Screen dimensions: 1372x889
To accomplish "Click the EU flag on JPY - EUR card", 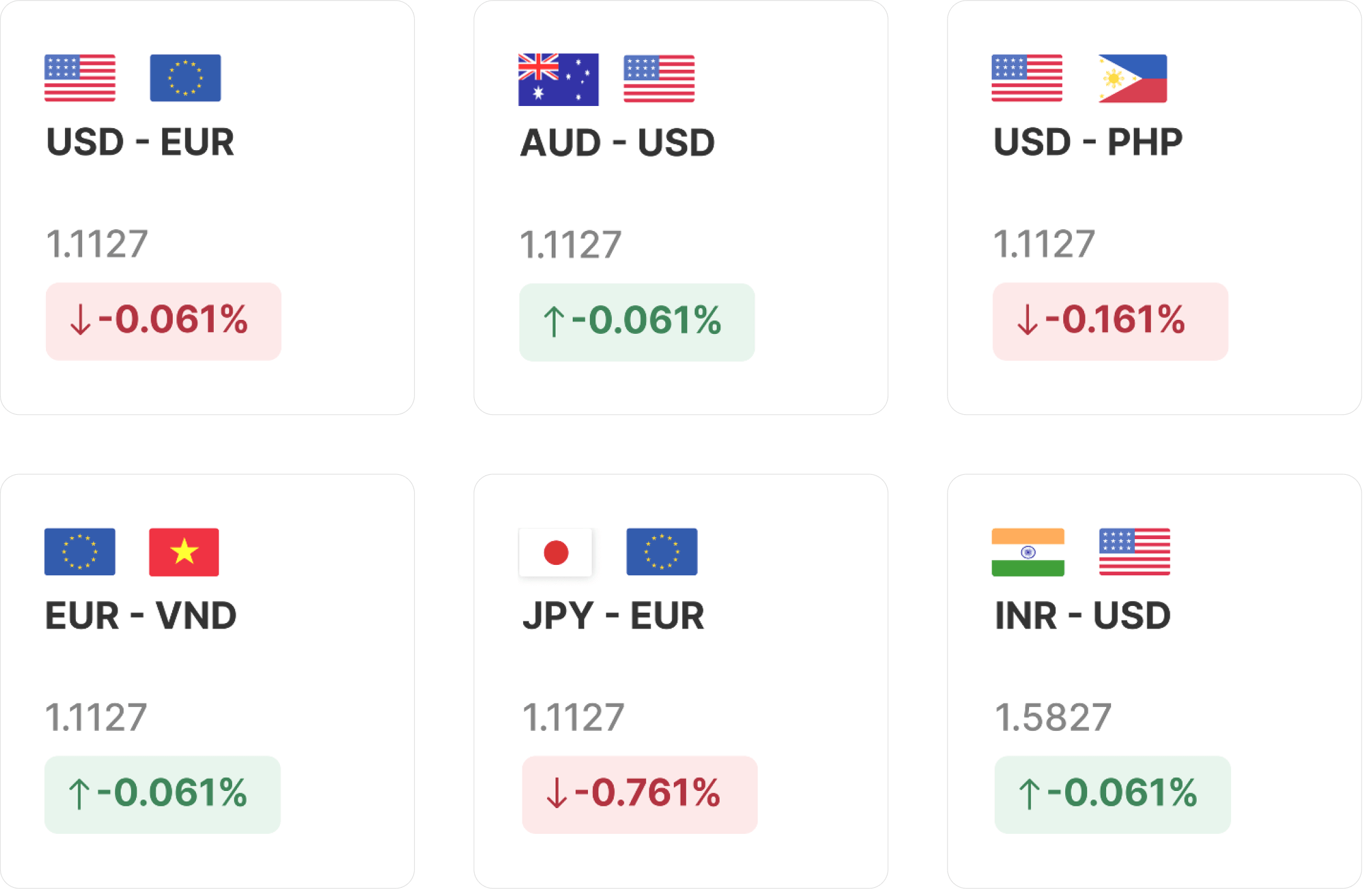I will click(661, 552).
